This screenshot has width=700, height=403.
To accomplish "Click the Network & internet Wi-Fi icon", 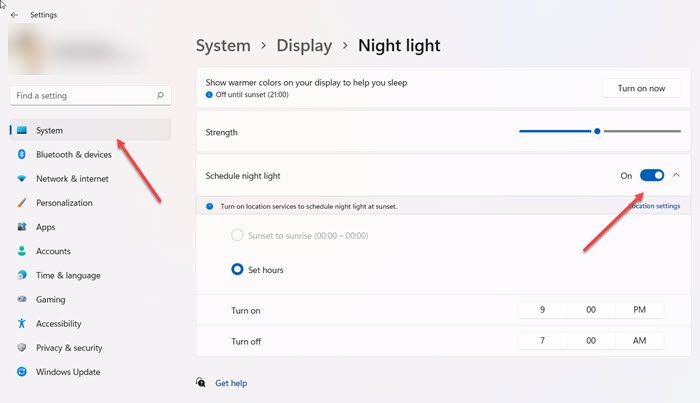I will 22,179.
